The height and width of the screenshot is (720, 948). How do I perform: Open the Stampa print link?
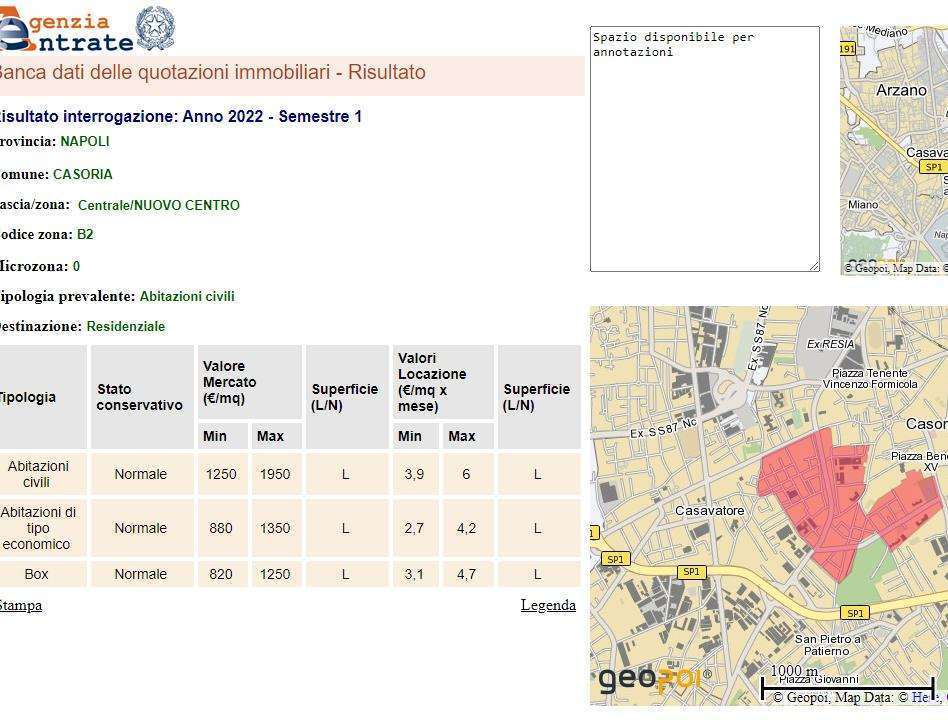click(x=20, y=605)
